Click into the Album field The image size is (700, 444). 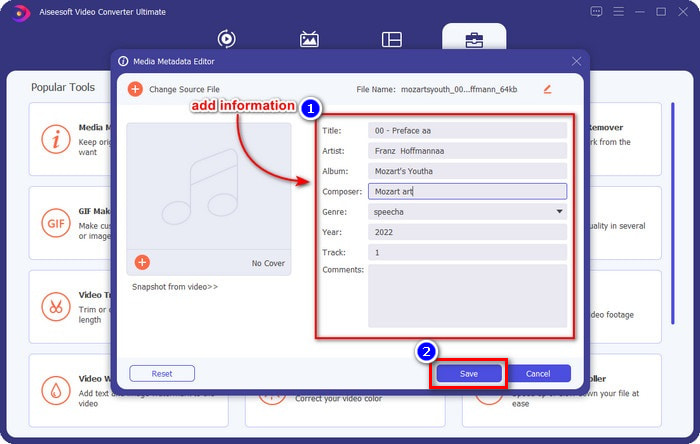pyautogui.click(x=467, y=171)
